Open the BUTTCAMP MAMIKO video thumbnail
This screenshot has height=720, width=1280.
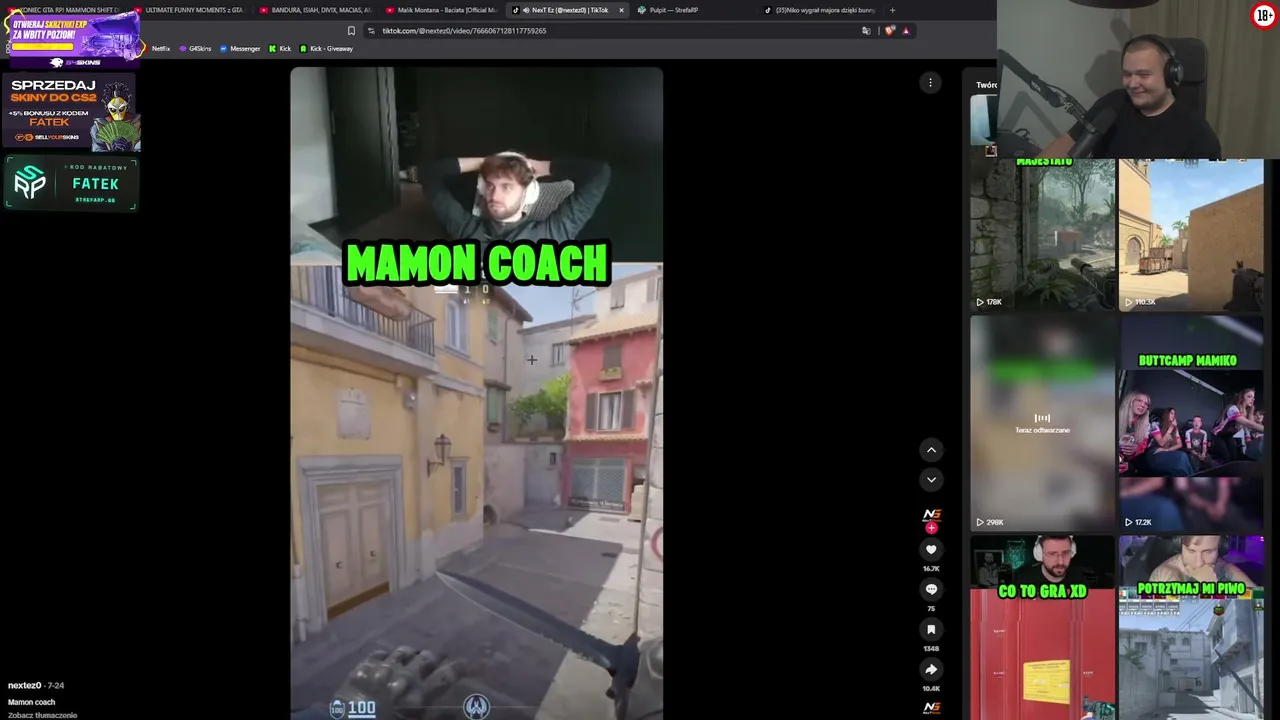pos(1191,423)
